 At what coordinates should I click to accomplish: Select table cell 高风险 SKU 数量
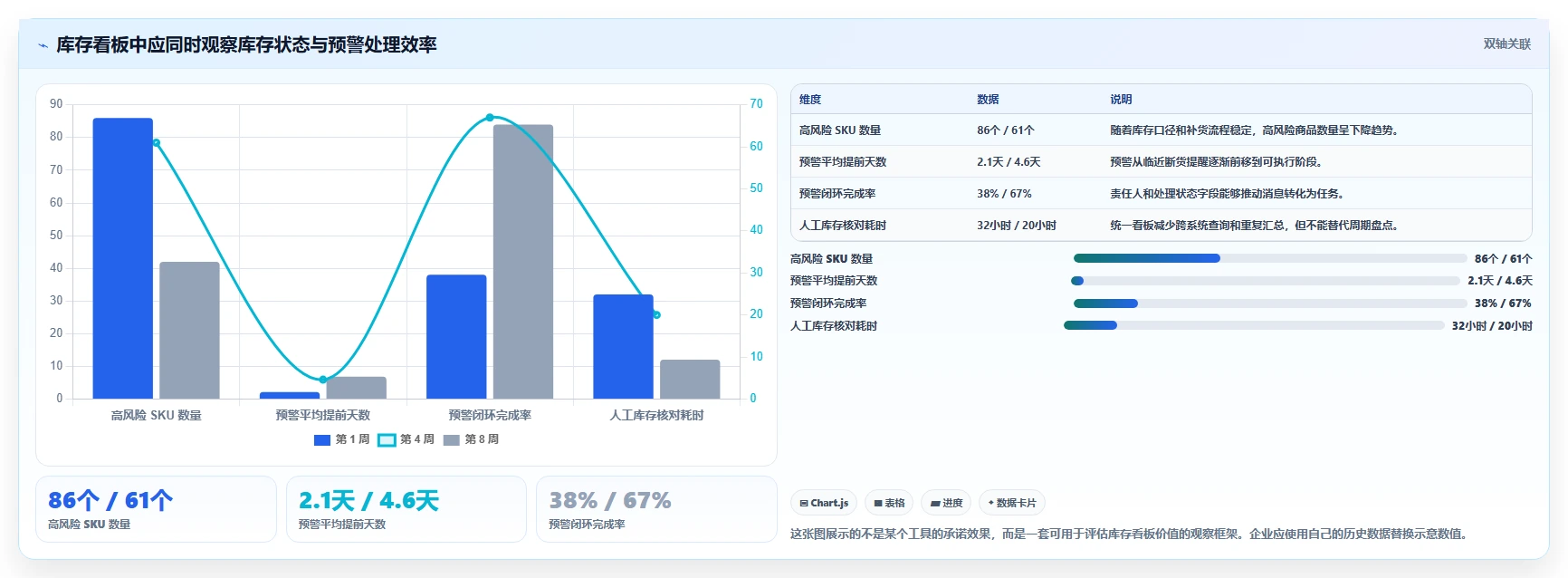(x=840, y=130)
